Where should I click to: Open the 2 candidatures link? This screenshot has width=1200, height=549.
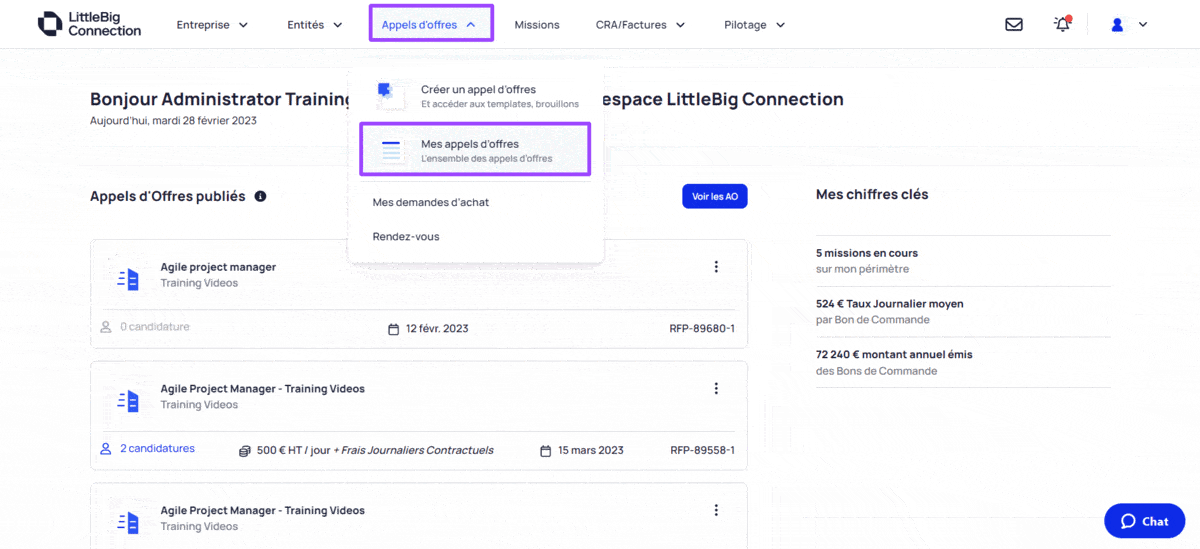157,449
